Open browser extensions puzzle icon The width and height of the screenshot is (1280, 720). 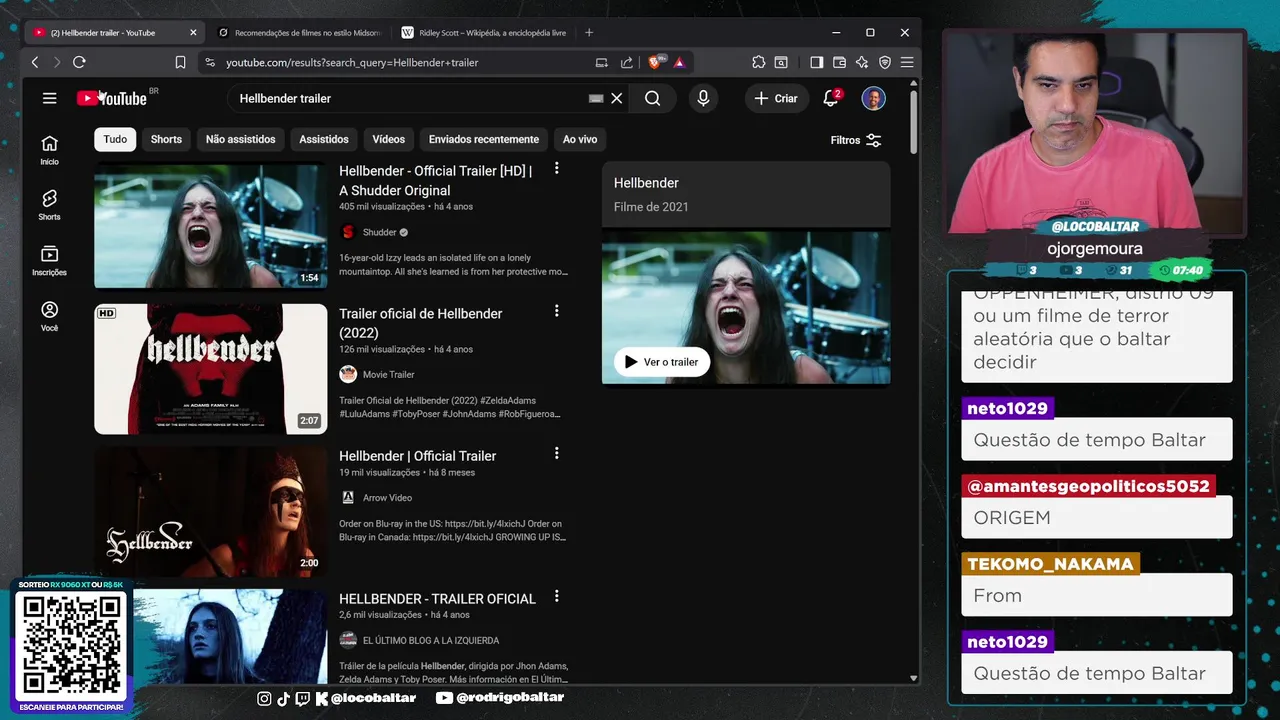[759, 62]
